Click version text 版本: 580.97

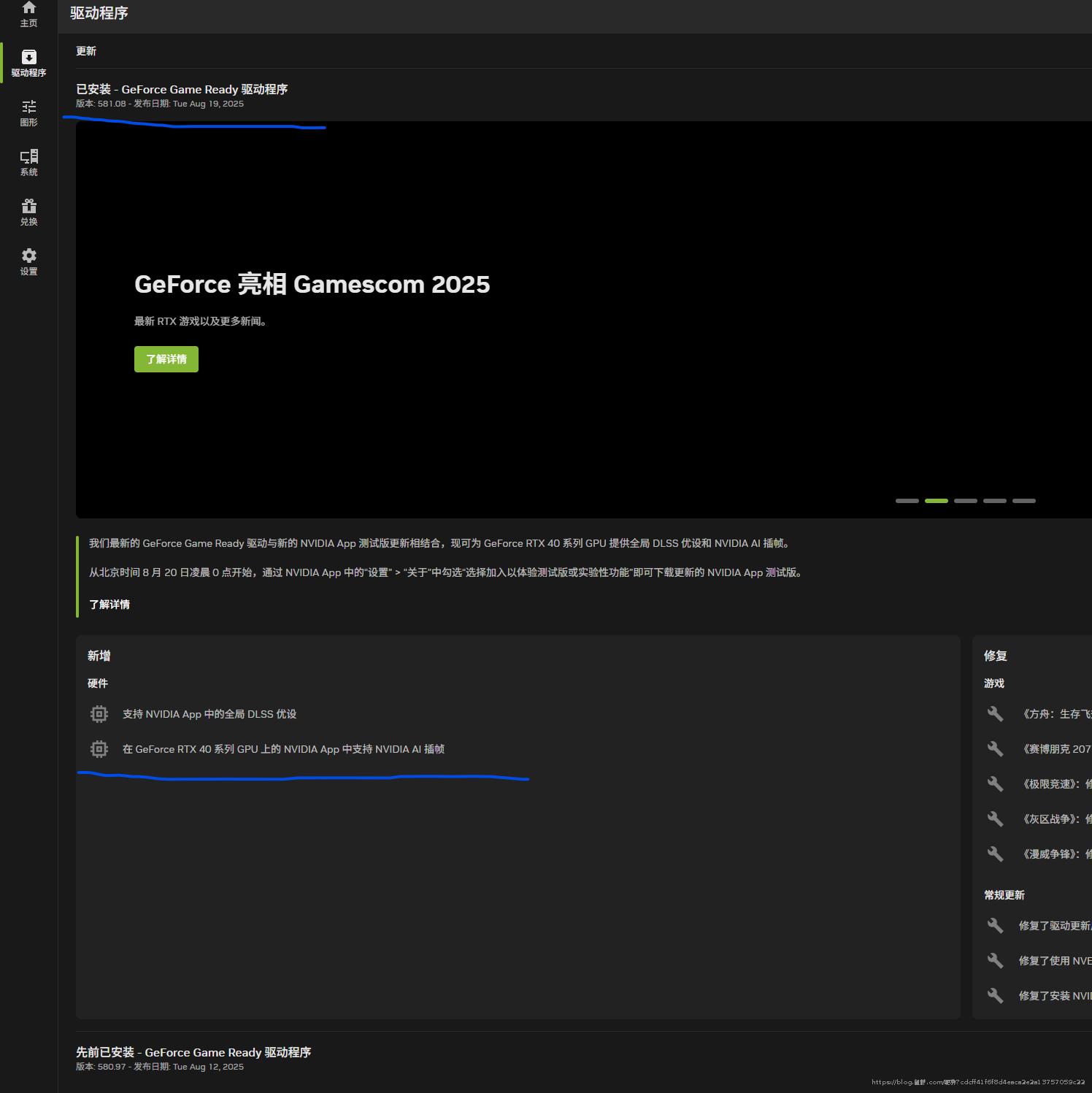click(101, 1067)
